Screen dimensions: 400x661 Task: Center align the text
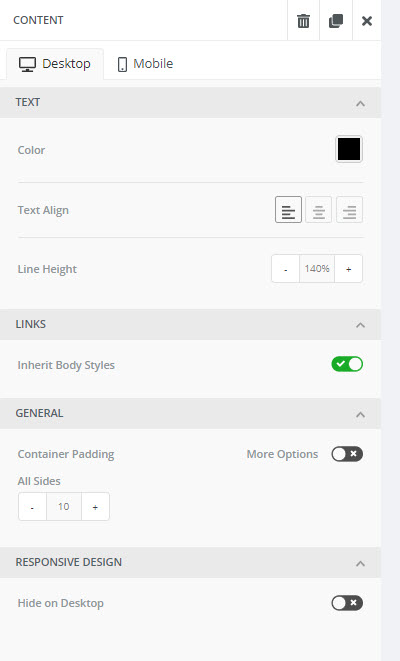pyautogui.click(x=319, y=210)
